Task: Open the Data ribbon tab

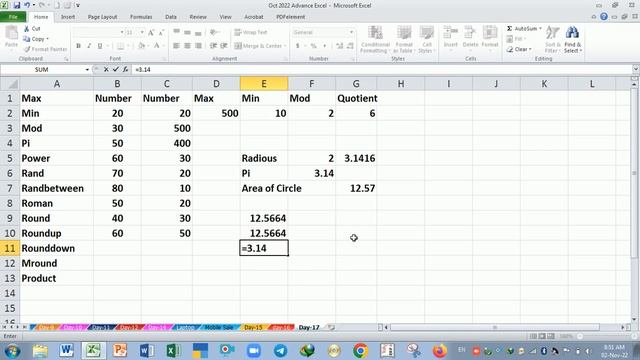Action: 171,17
